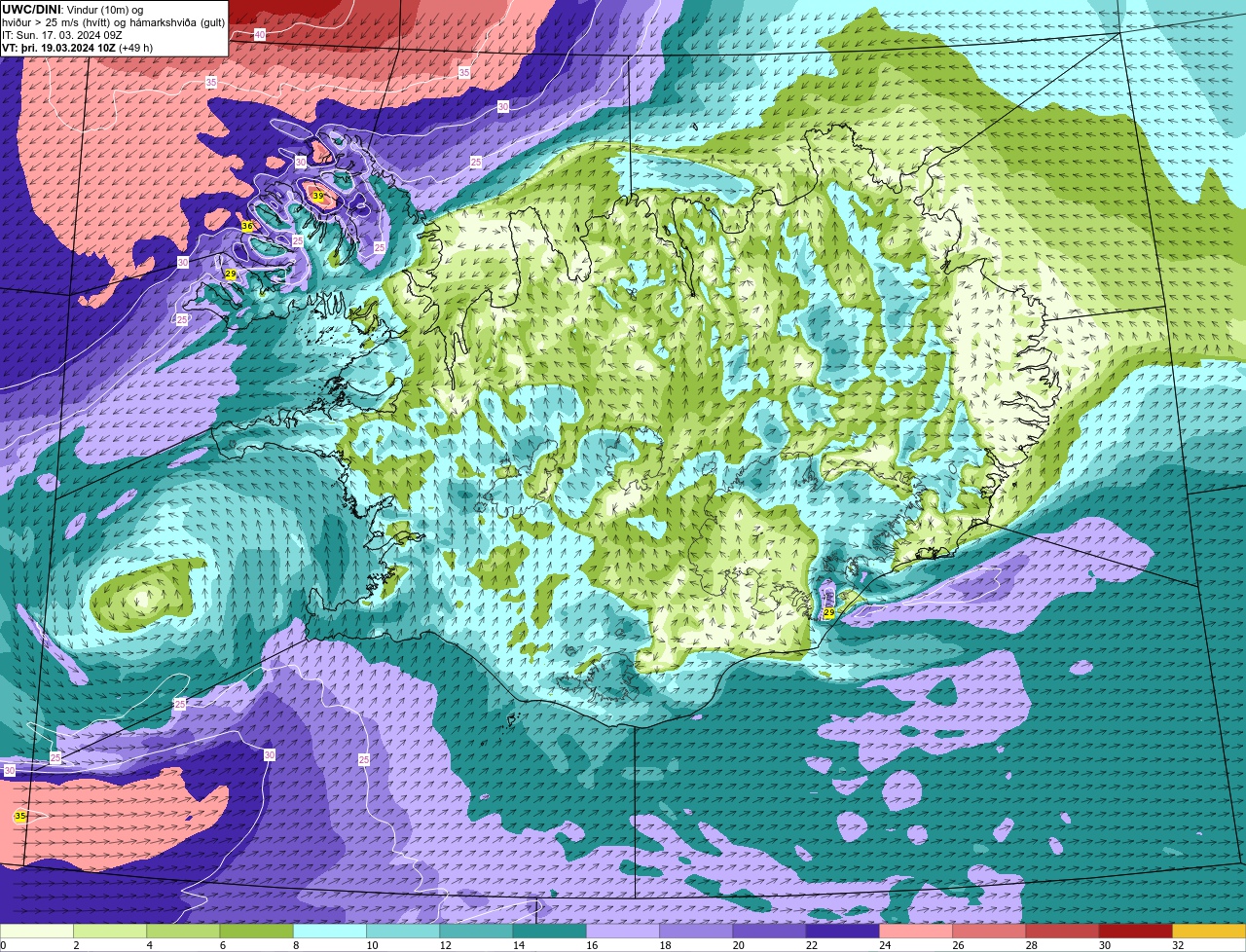Pick the lavender swatch between 16 and 18
The width and height of the screenshot is (1246, 952).
coord(623,931)
